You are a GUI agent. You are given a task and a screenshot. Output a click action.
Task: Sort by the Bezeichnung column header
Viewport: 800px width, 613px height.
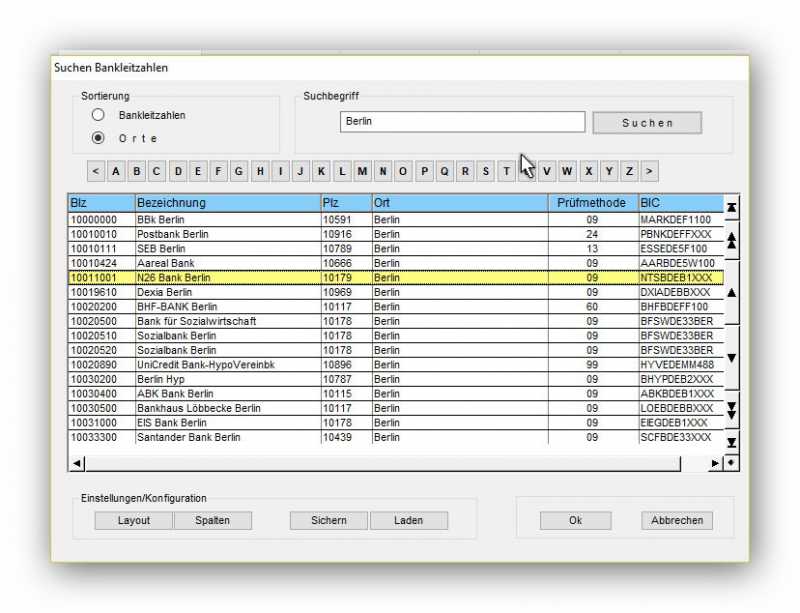226,203
